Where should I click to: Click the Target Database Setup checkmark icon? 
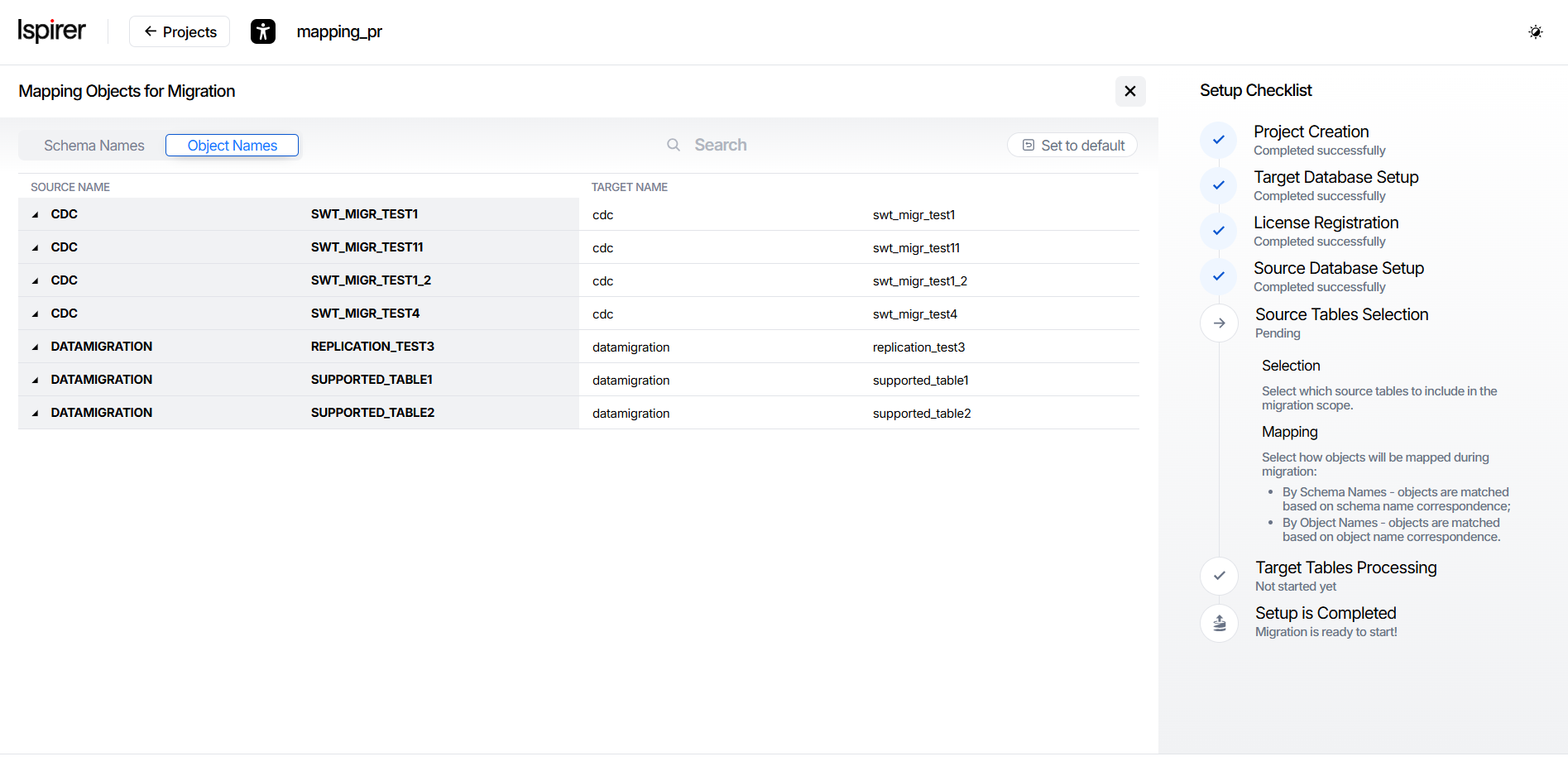tap(1218, 185)
